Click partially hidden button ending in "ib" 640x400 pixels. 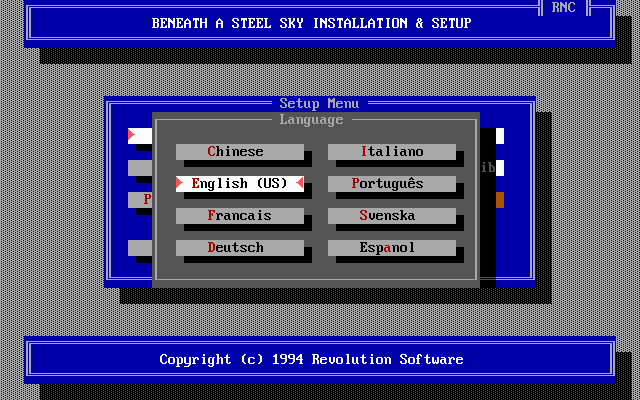492,168
